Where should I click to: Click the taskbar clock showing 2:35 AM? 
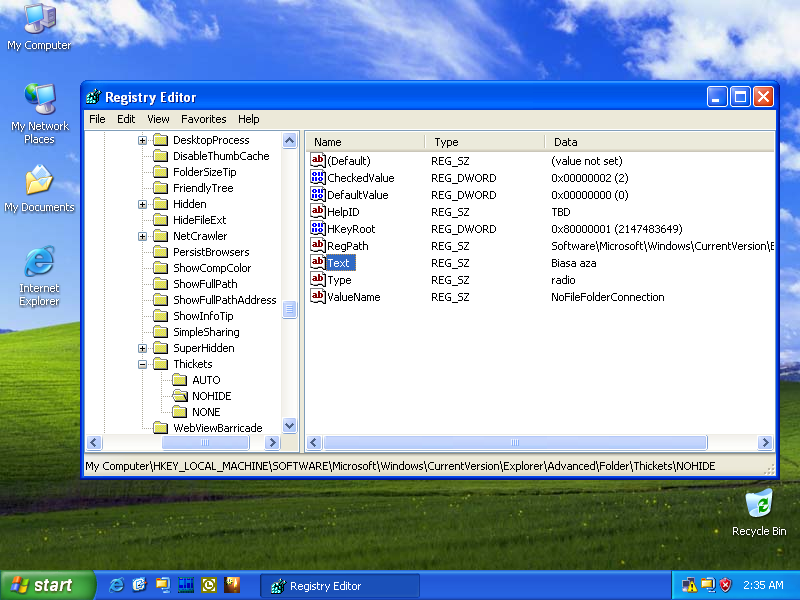pyautogui.click(x=763, y=585)
